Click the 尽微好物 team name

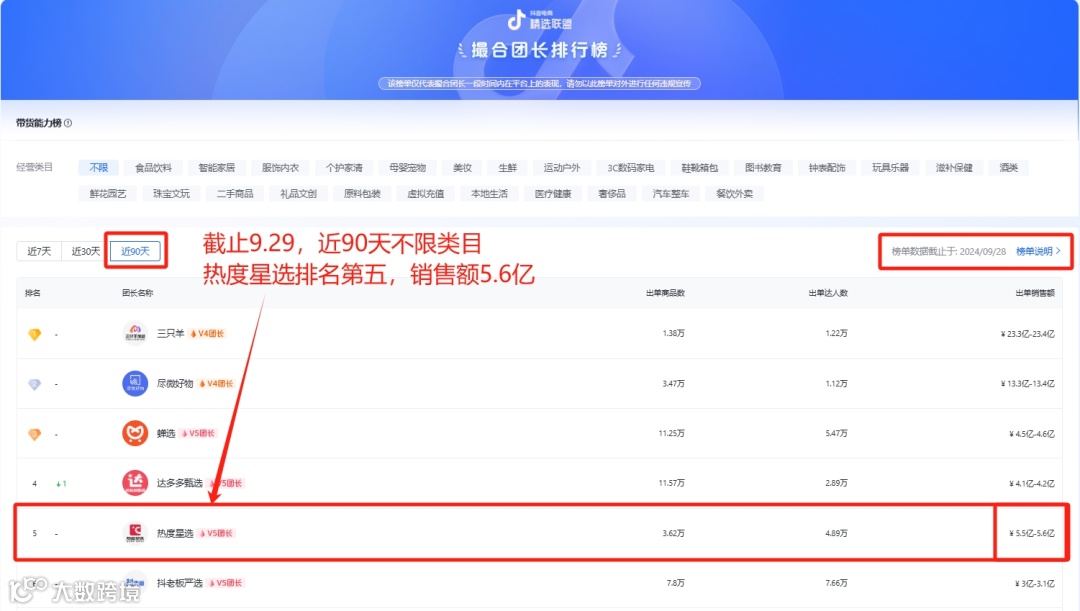(175, 384)
